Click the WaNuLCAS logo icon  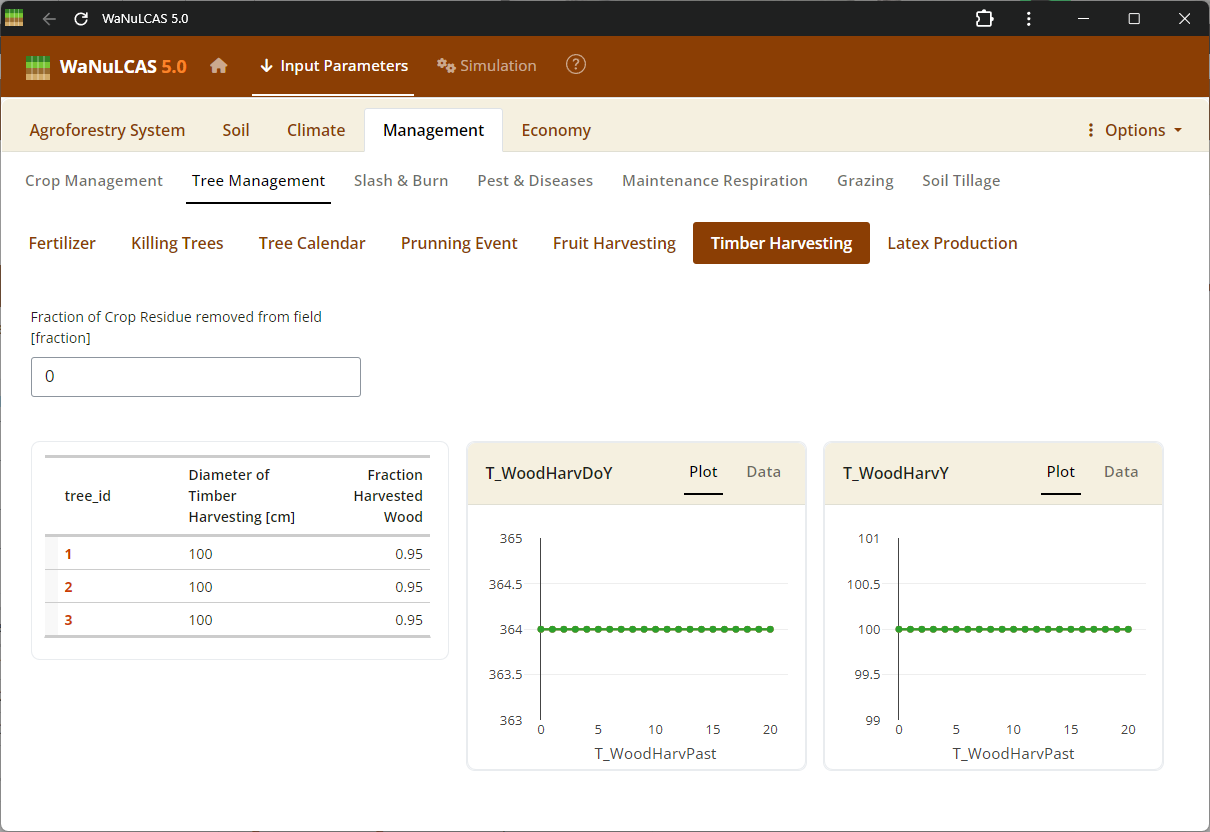tap(38, 67)
